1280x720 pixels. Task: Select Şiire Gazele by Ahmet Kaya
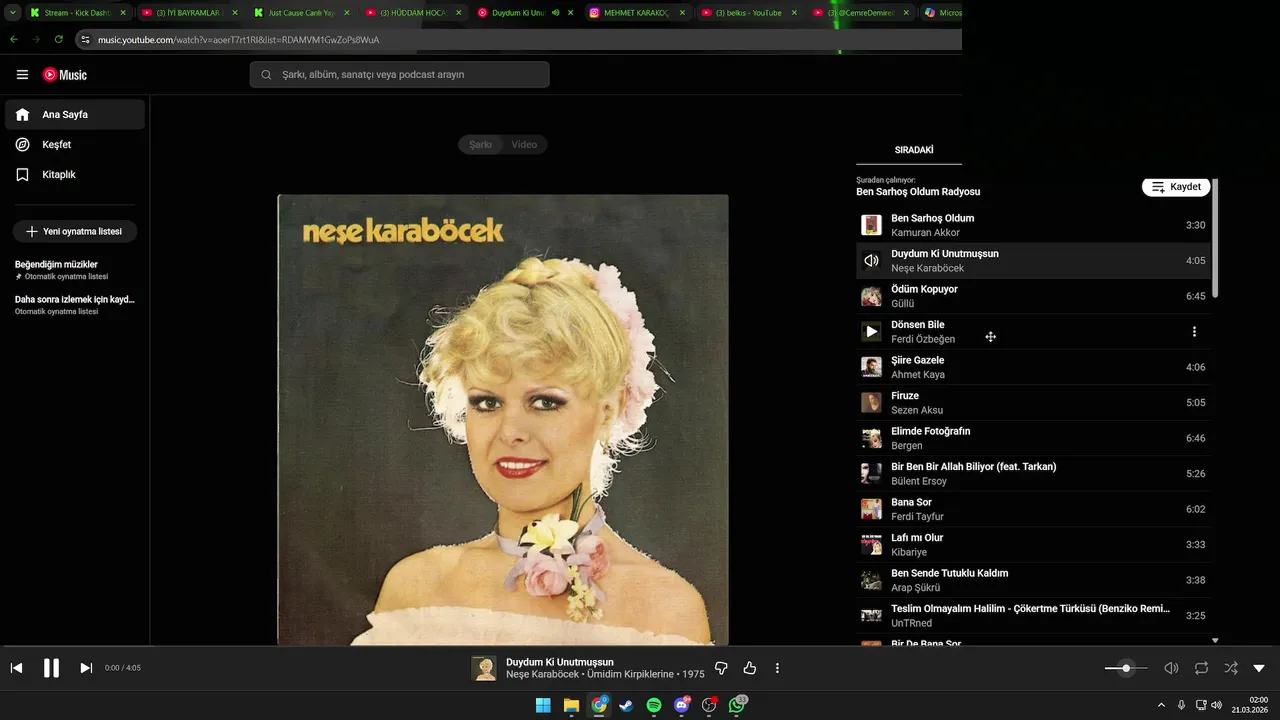(x=1033, y=367)
